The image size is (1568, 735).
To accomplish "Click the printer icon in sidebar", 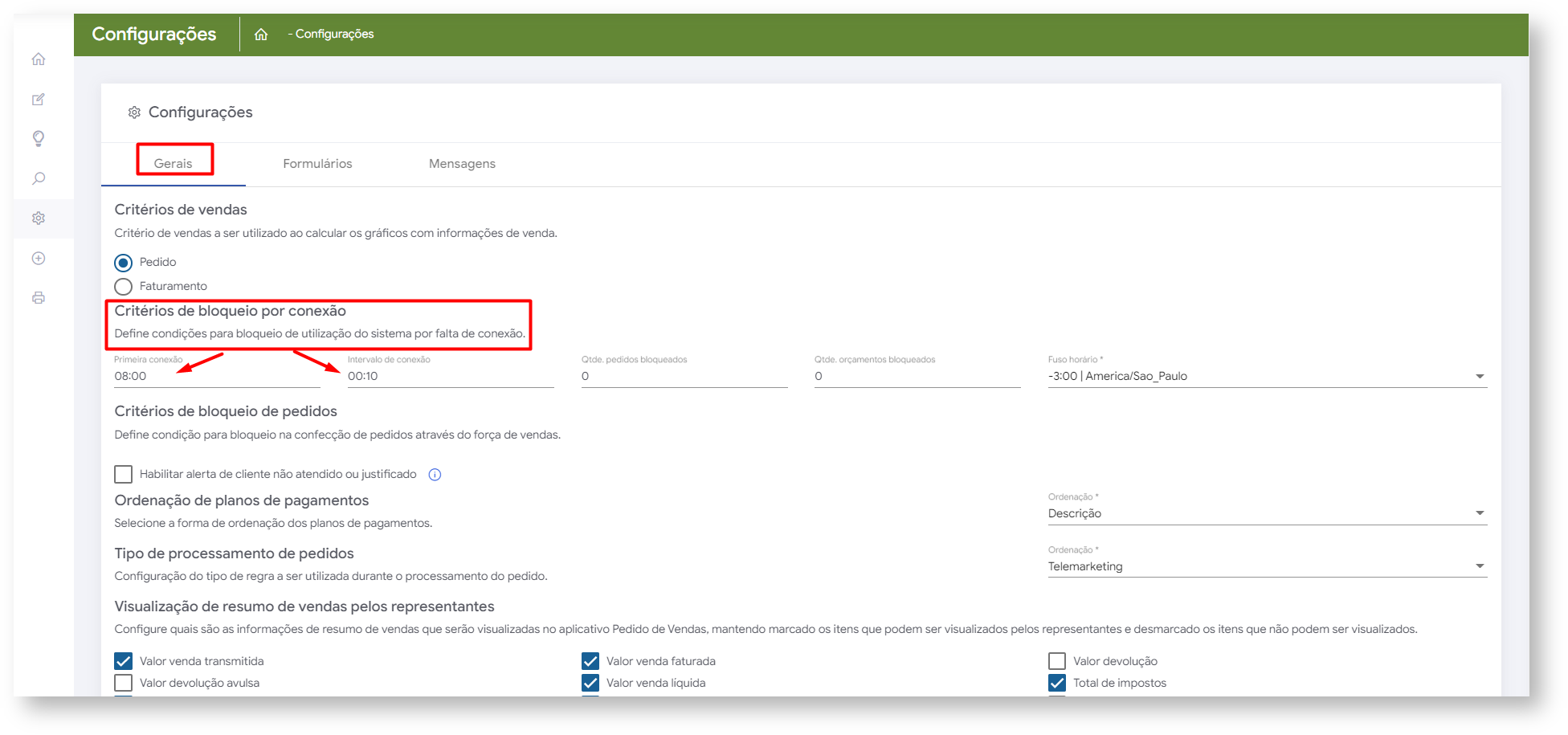I will pyautogui.click(x=39, y=298).
